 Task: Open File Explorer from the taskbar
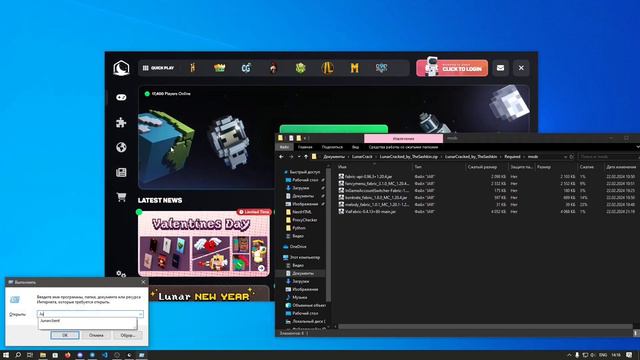pos(43,355)
